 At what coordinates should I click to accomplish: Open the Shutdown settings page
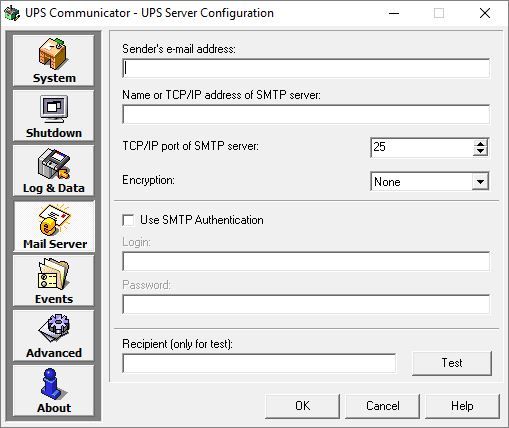coord(53,116)
